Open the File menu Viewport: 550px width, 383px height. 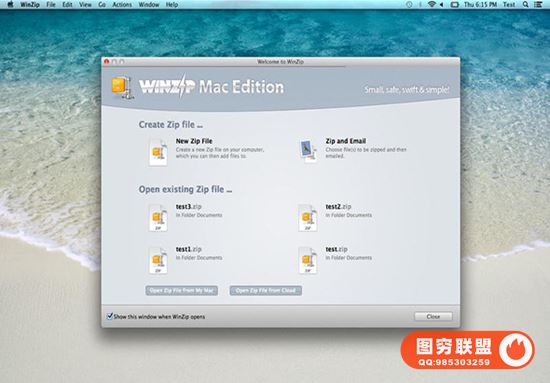point(51,5)
